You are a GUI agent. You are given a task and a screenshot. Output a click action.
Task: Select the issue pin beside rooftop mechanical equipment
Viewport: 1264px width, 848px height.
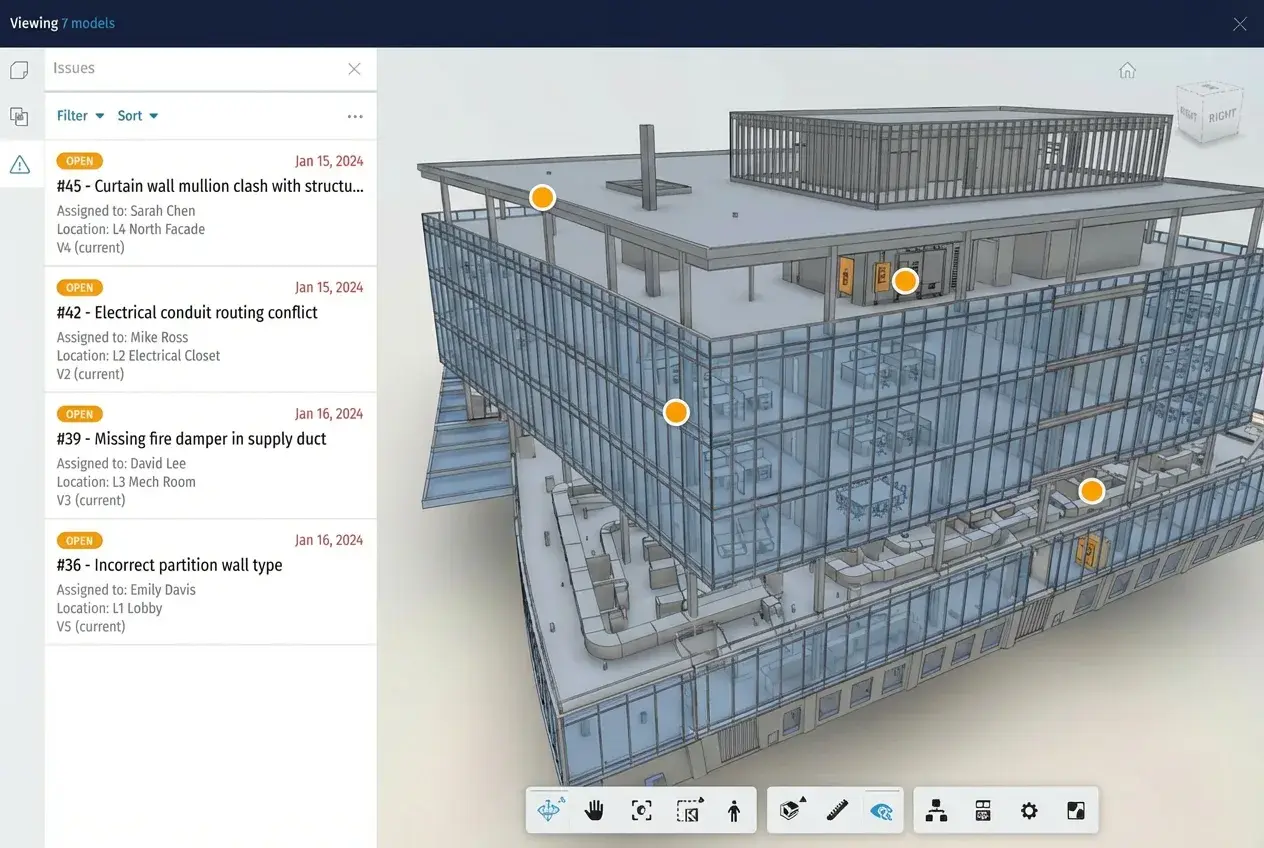point(905,281)
